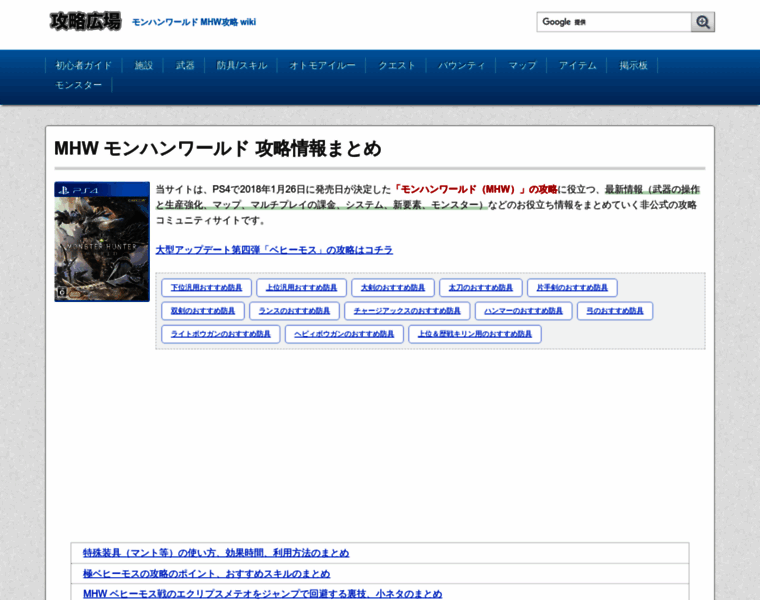
Task: Go to バウンティ navigation item
Action: [x=462, y=65]
